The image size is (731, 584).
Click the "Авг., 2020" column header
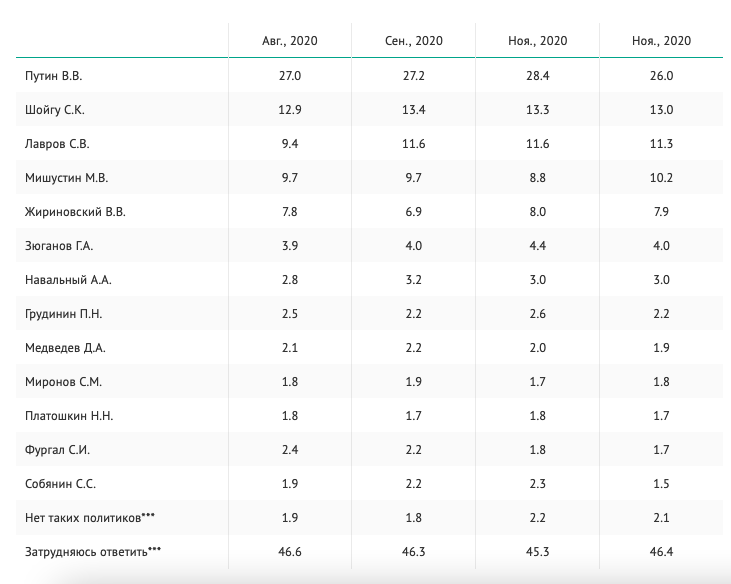click(x=290, y=41)
